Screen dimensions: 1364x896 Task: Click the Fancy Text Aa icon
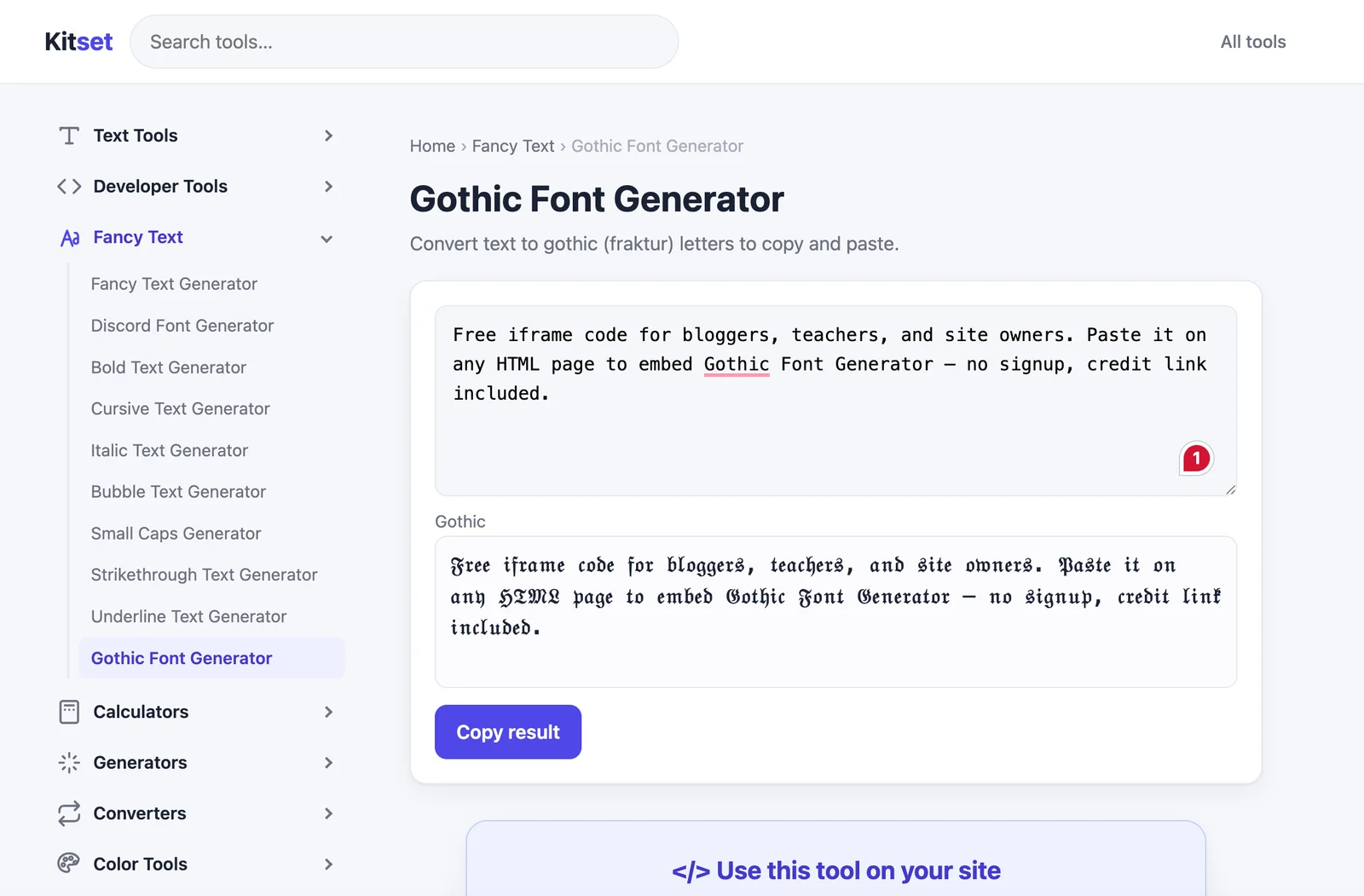[70, 238]
